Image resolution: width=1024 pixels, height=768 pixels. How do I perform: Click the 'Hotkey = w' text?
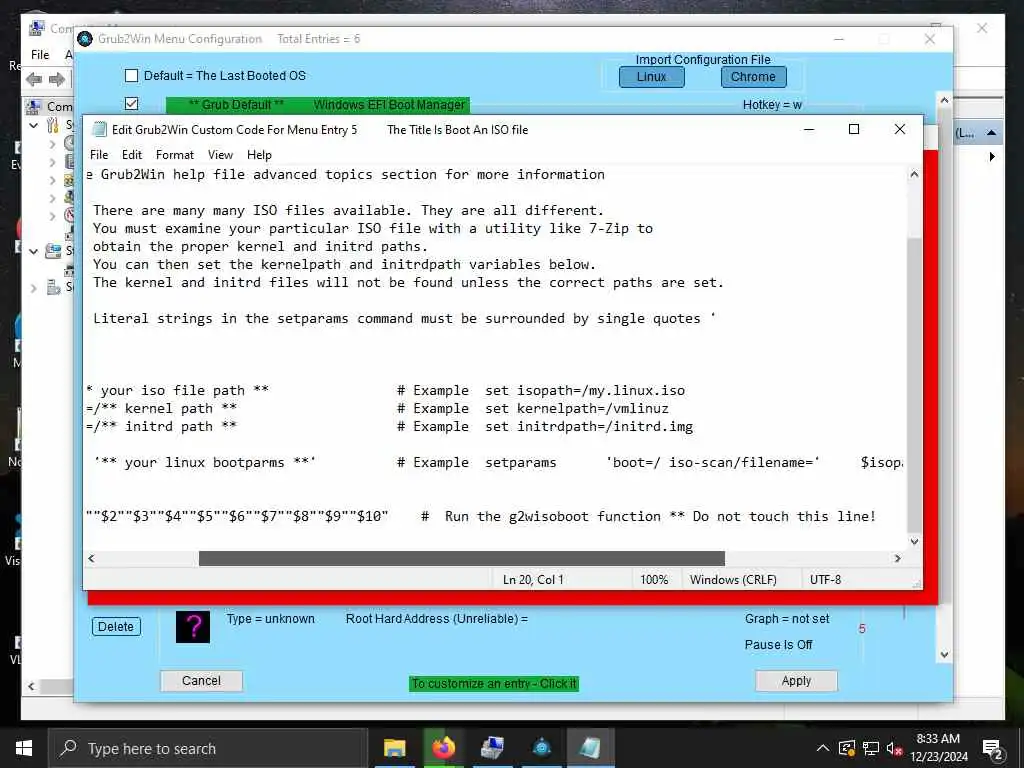click(x=772, y=104)
